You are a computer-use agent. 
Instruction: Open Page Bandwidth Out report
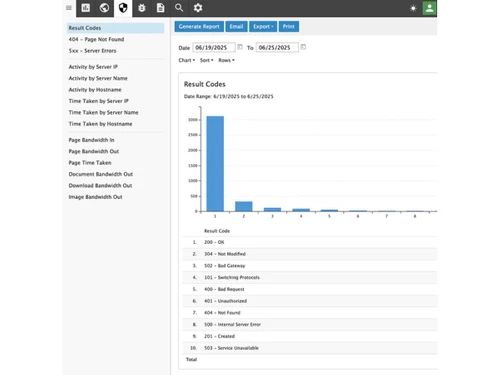(x=94, y=151)
